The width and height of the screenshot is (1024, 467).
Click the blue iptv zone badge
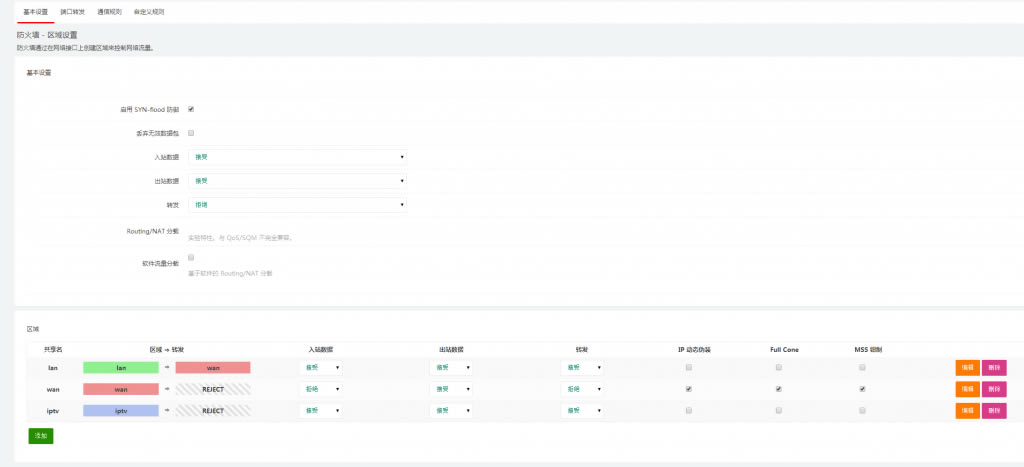point(120,410)
